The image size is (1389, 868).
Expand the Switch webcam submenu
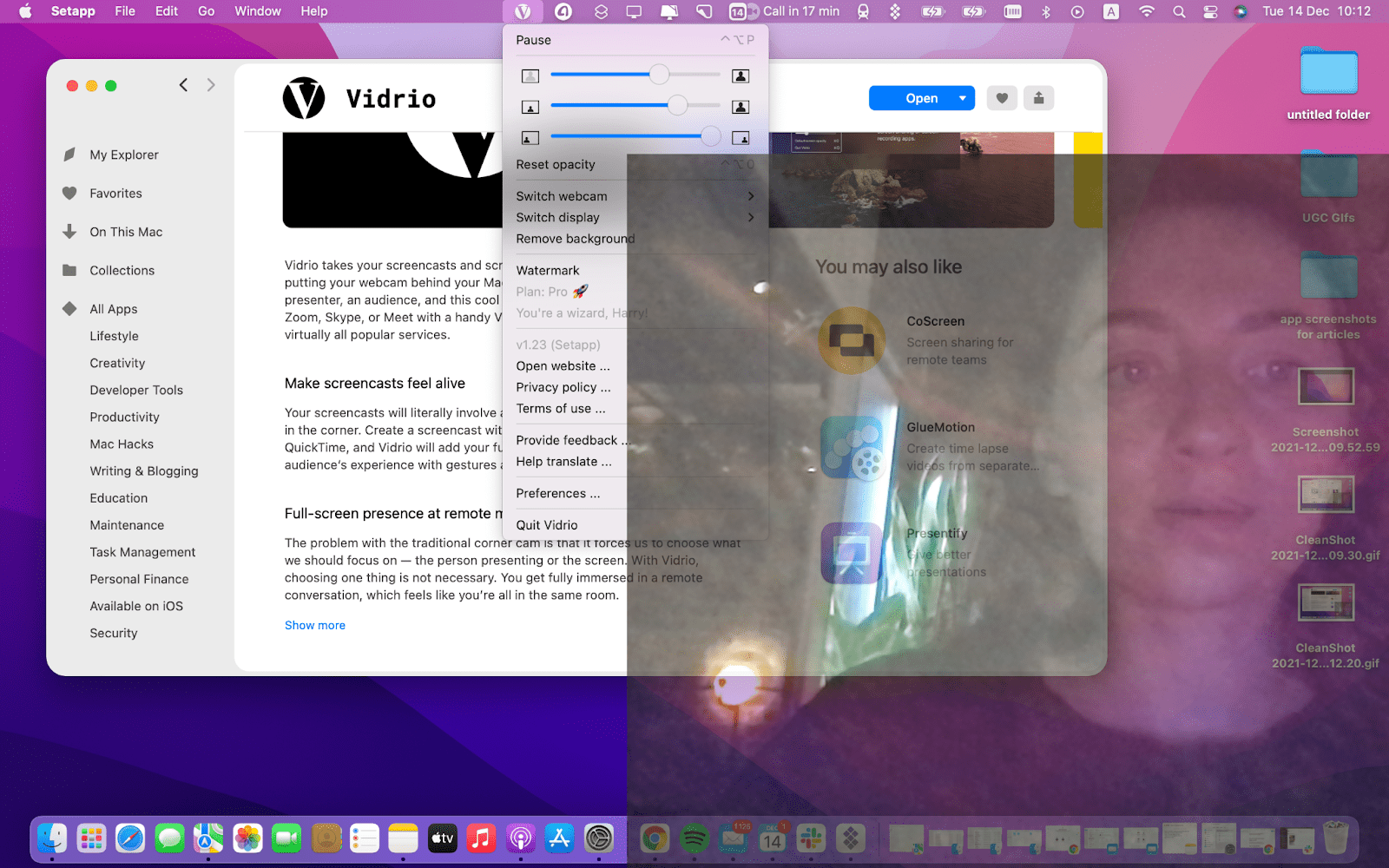click(635, 196)
